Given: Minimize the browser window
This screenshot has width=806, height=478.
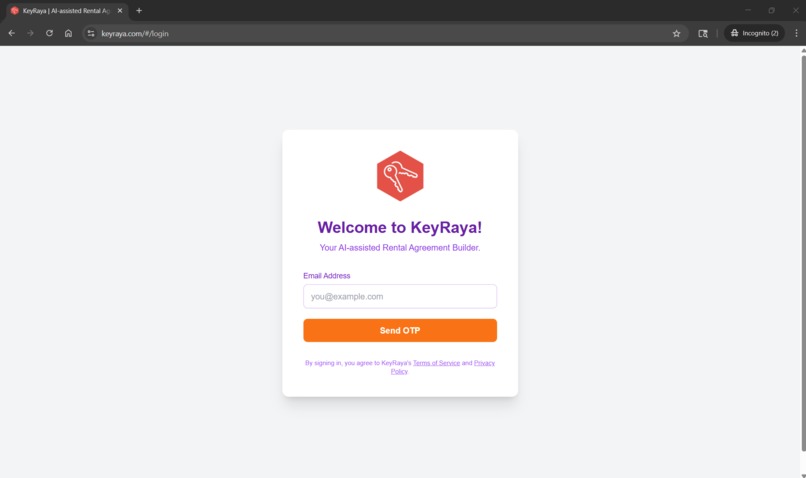Looking at the screenshot, I should 748,10.
